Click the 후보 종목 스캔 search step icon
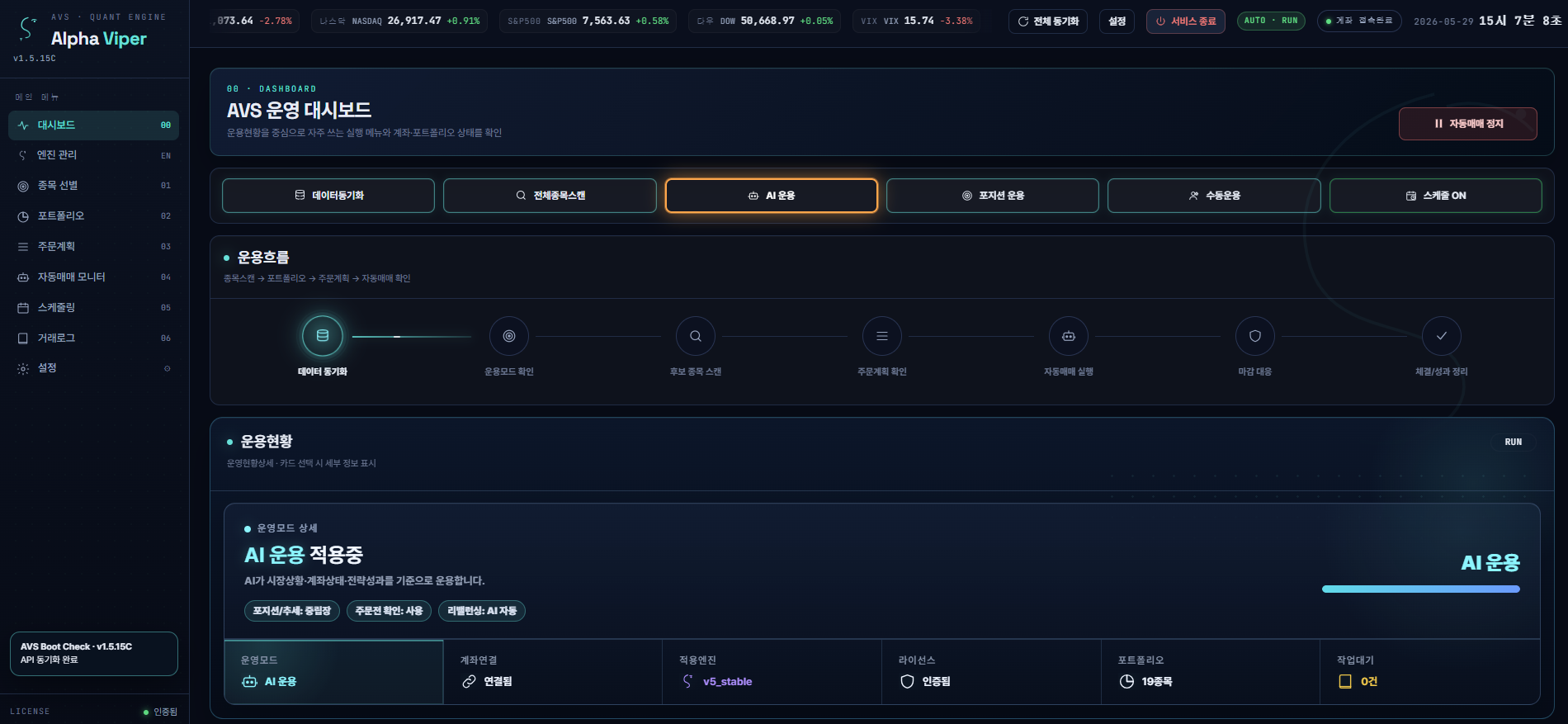The width and height of the screenshot is (1568, 724). [696, 336]
